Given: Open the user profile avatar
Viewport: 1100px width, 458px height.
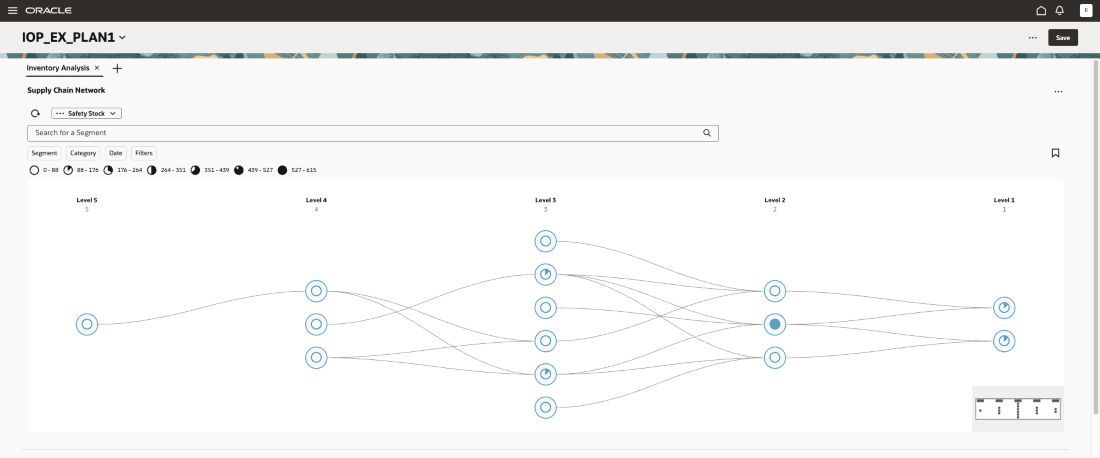Looking at the screenshot, I should pos(1086,11).
